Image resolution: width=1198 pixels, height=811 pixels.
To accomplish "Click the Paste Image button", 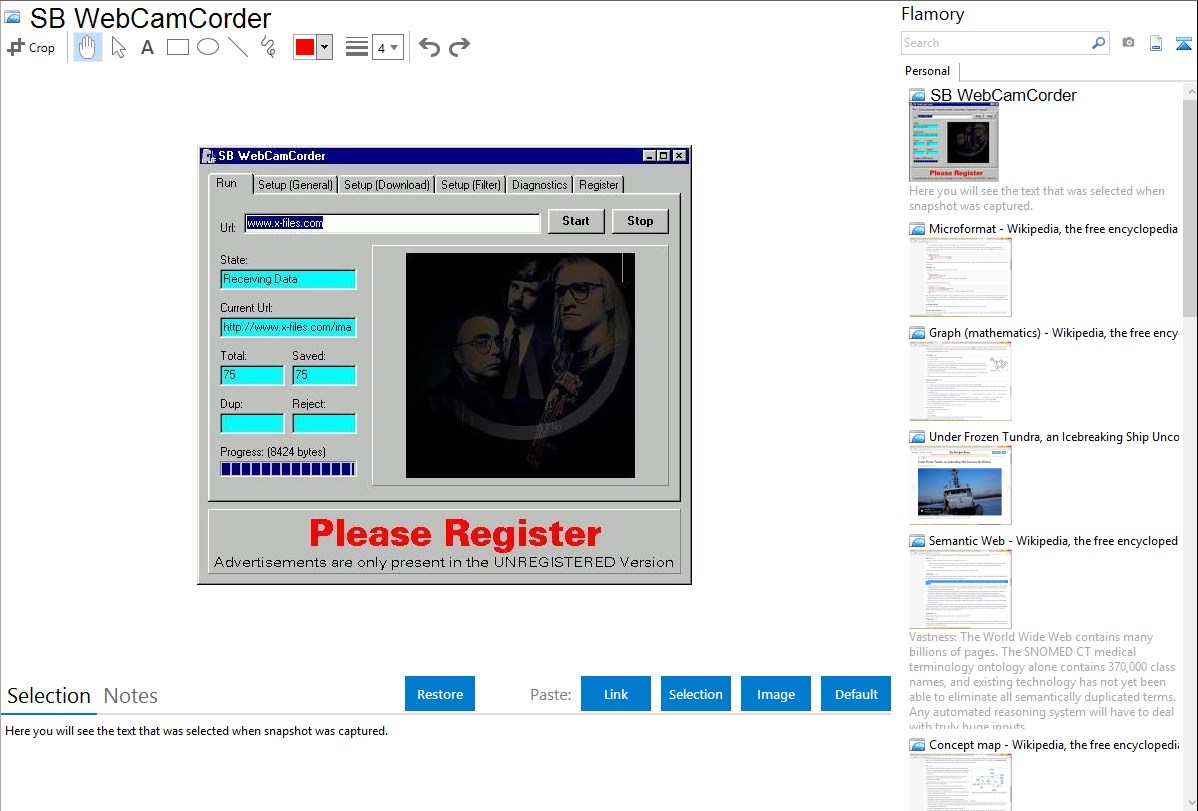I will 775,694.
